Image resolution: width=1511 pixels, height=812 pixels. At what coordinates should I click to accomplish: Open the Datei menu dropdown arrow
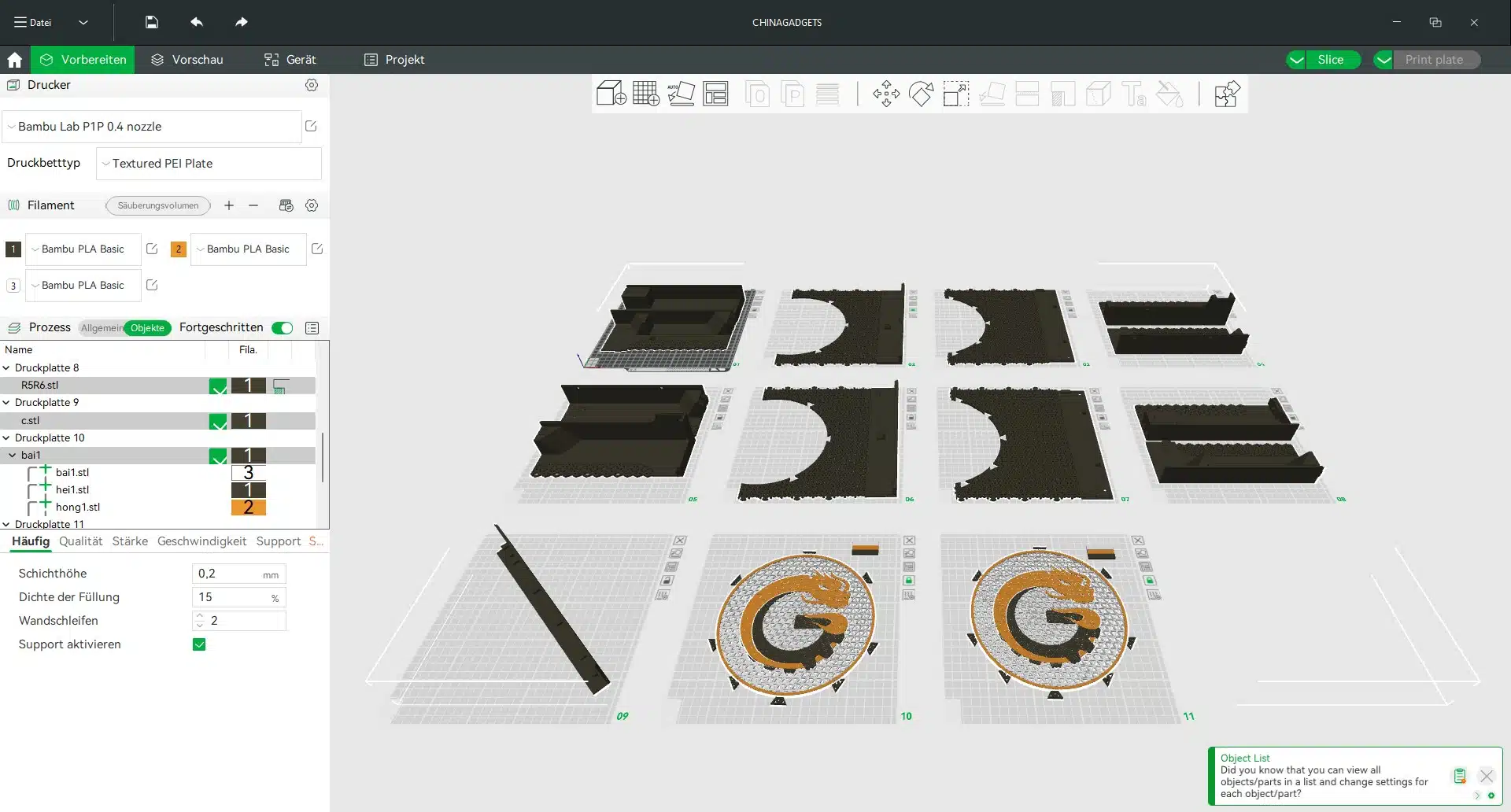point(83,22)
